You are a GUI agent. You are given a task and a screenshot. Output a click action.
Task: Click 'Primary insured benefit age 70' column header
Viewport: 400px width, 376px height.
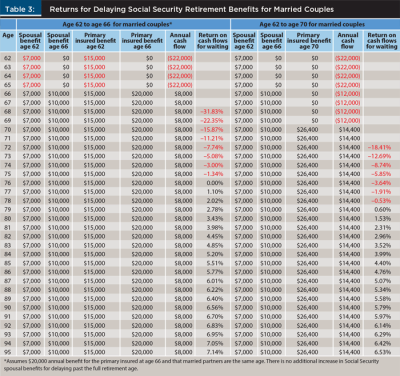(x=309, y=41)
